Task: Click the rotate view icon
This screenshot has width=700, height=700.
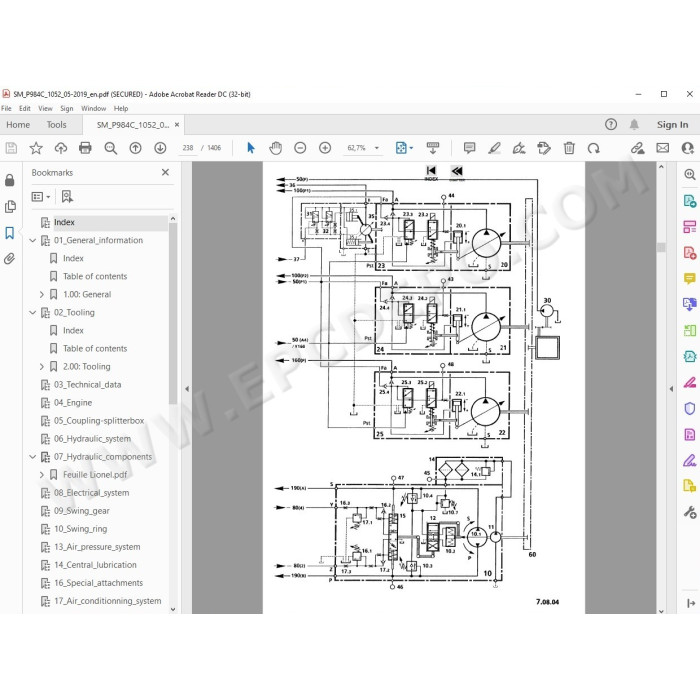Action: point(593,148)
